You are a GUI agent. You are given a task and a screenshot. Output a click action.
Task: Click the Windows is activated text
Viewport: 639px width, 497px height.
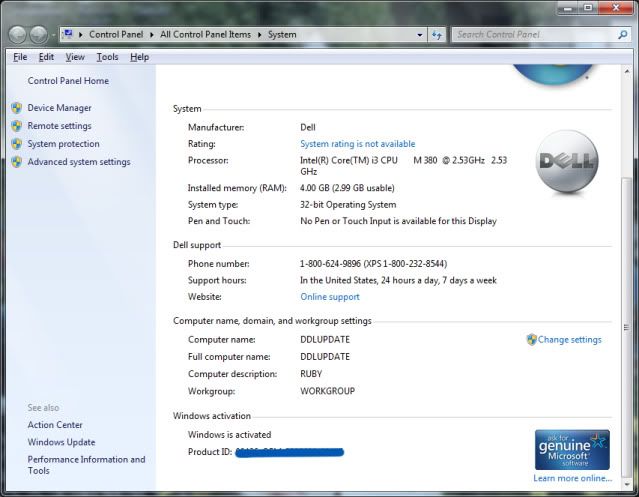229,435
